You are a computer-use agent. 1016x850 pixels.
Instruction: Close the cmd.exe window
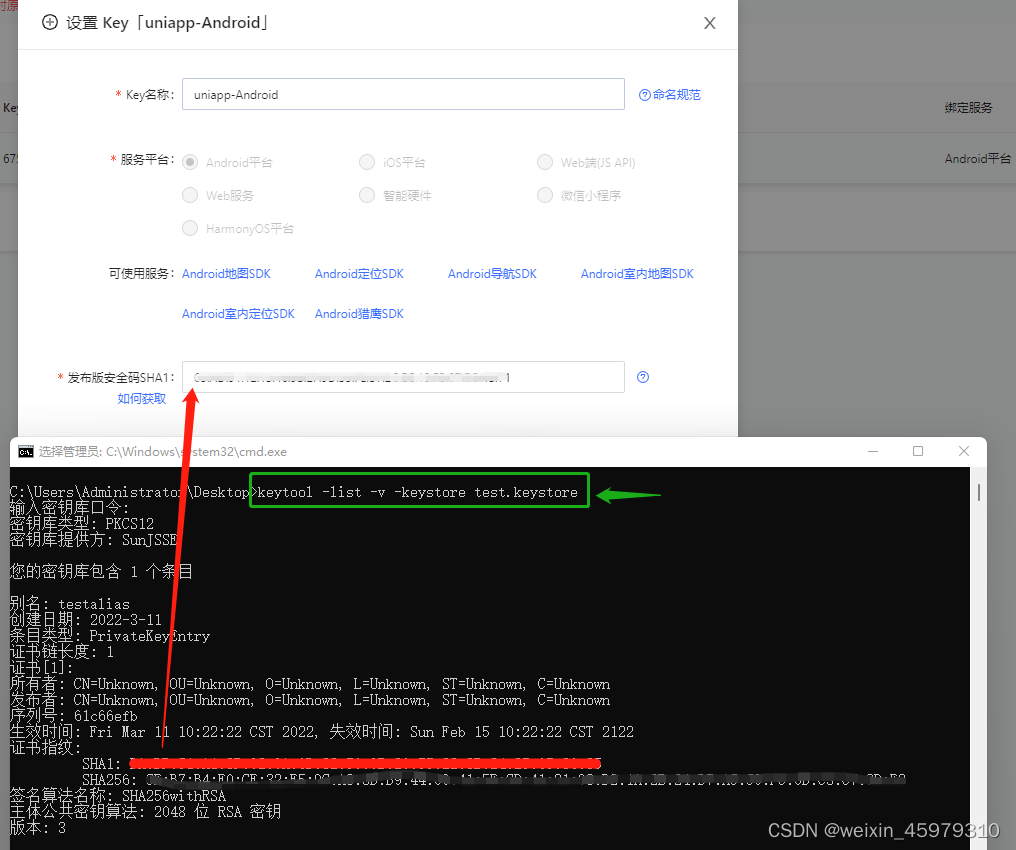click(964, 451)
